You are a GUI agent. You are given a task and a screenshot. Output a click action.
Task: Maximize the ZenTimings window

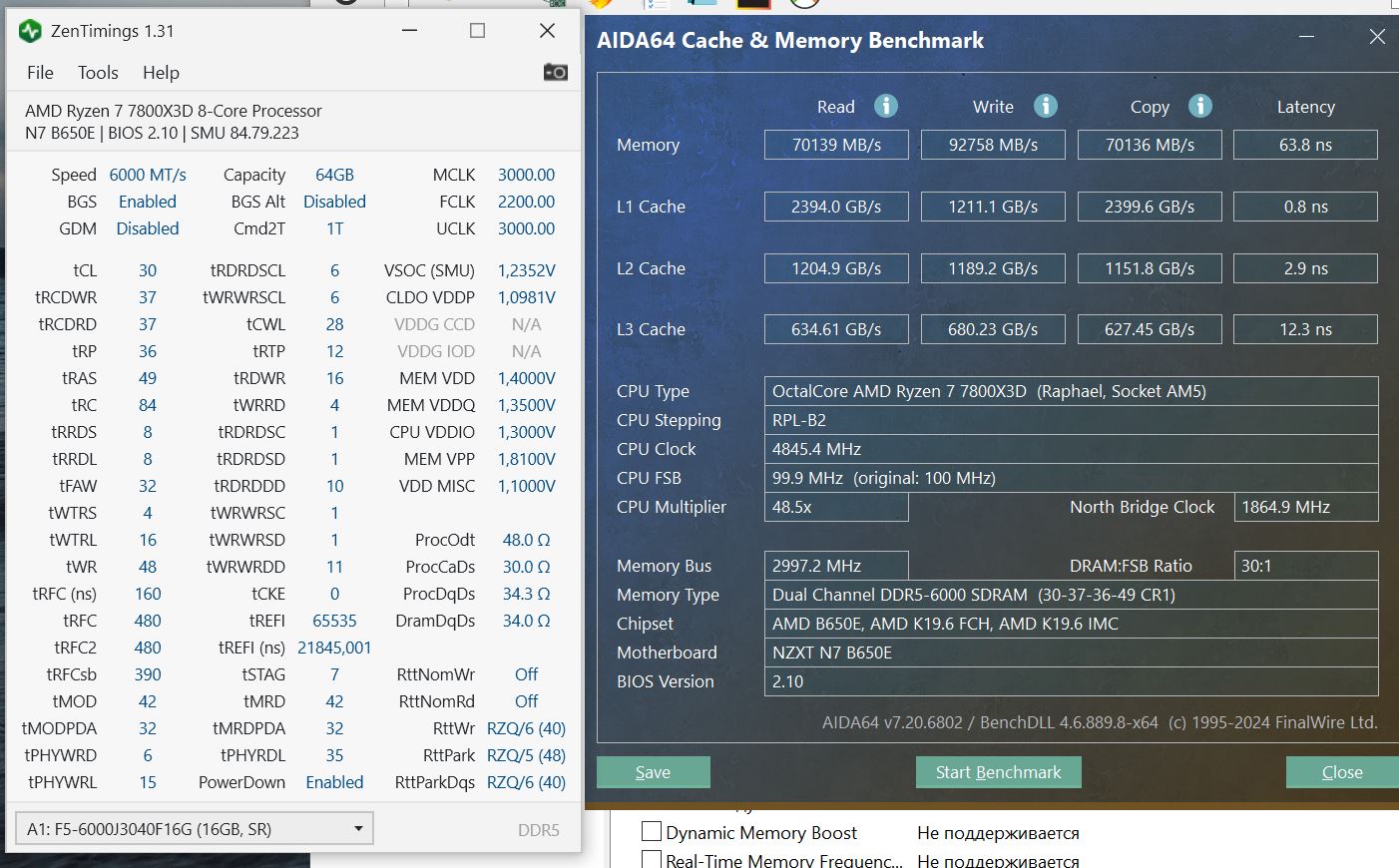pyautogui.click(x=477, y=30)
